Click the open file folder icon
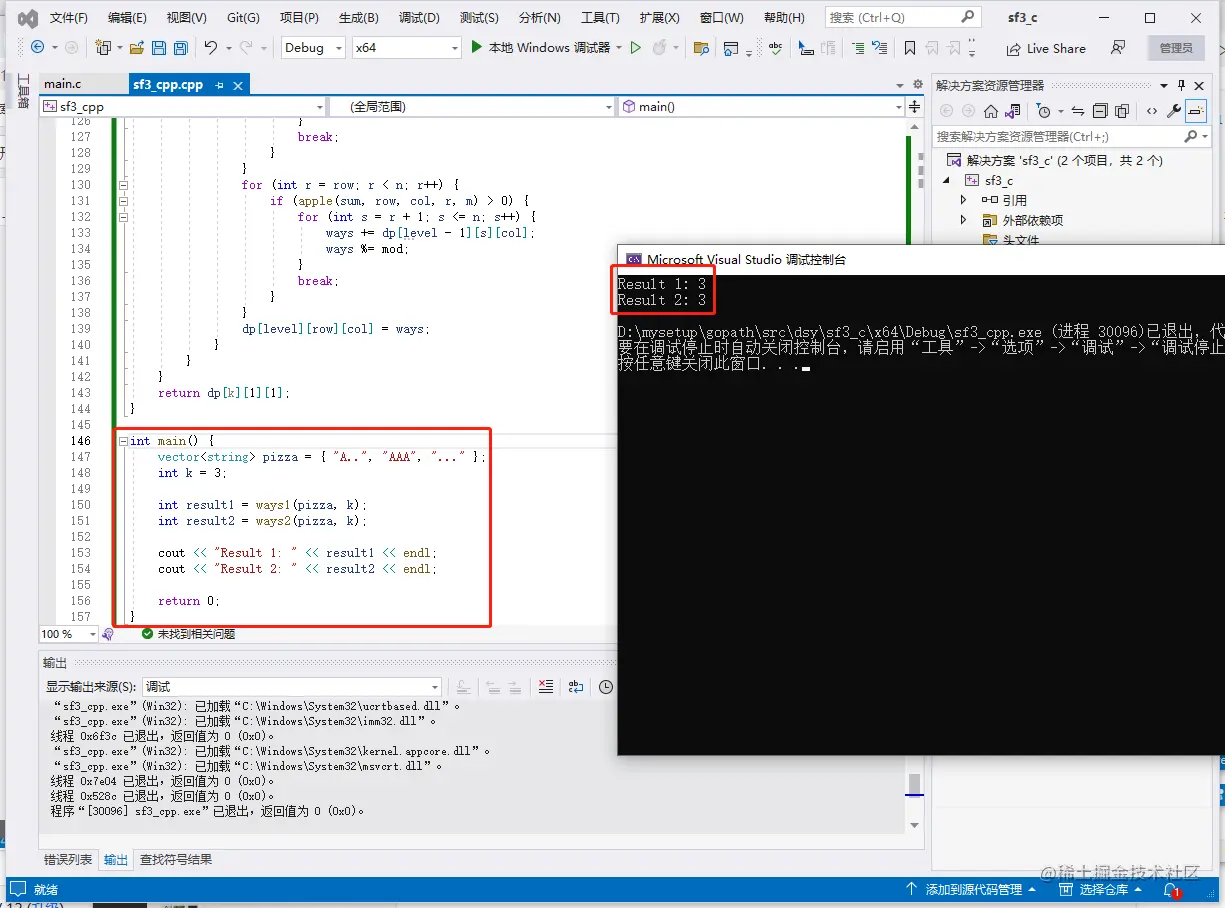 tap(136, 48)
